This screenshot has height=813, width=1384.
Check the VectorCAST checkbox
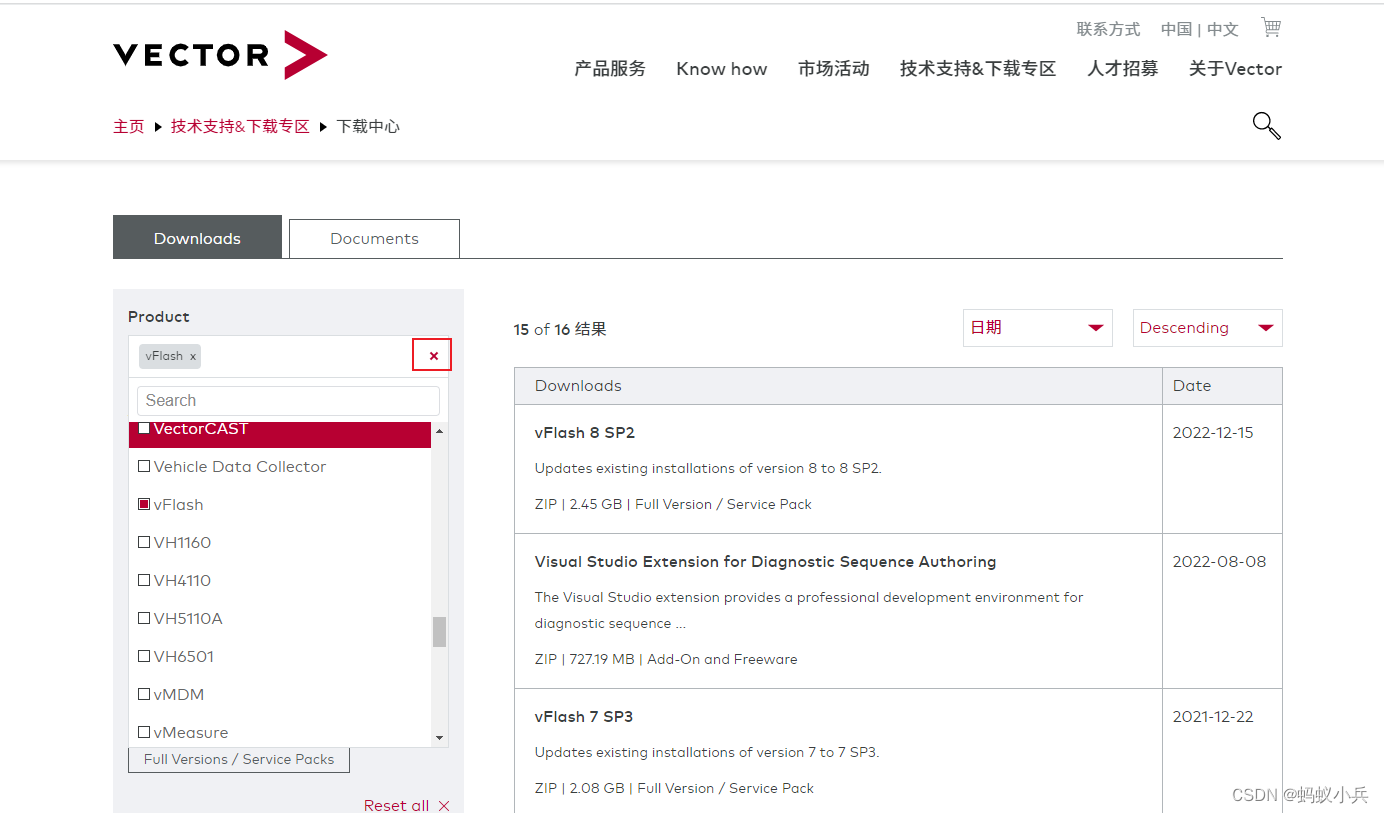[x=144, y=428]
